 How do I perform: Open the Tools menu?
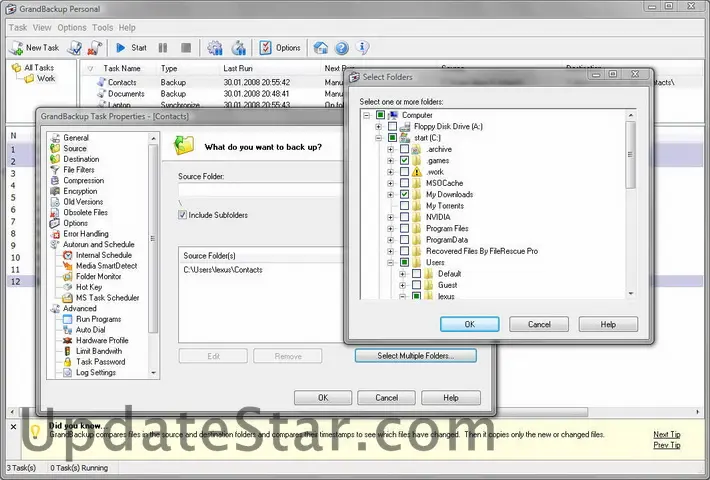pyautogui.click(x=102, y=28)
